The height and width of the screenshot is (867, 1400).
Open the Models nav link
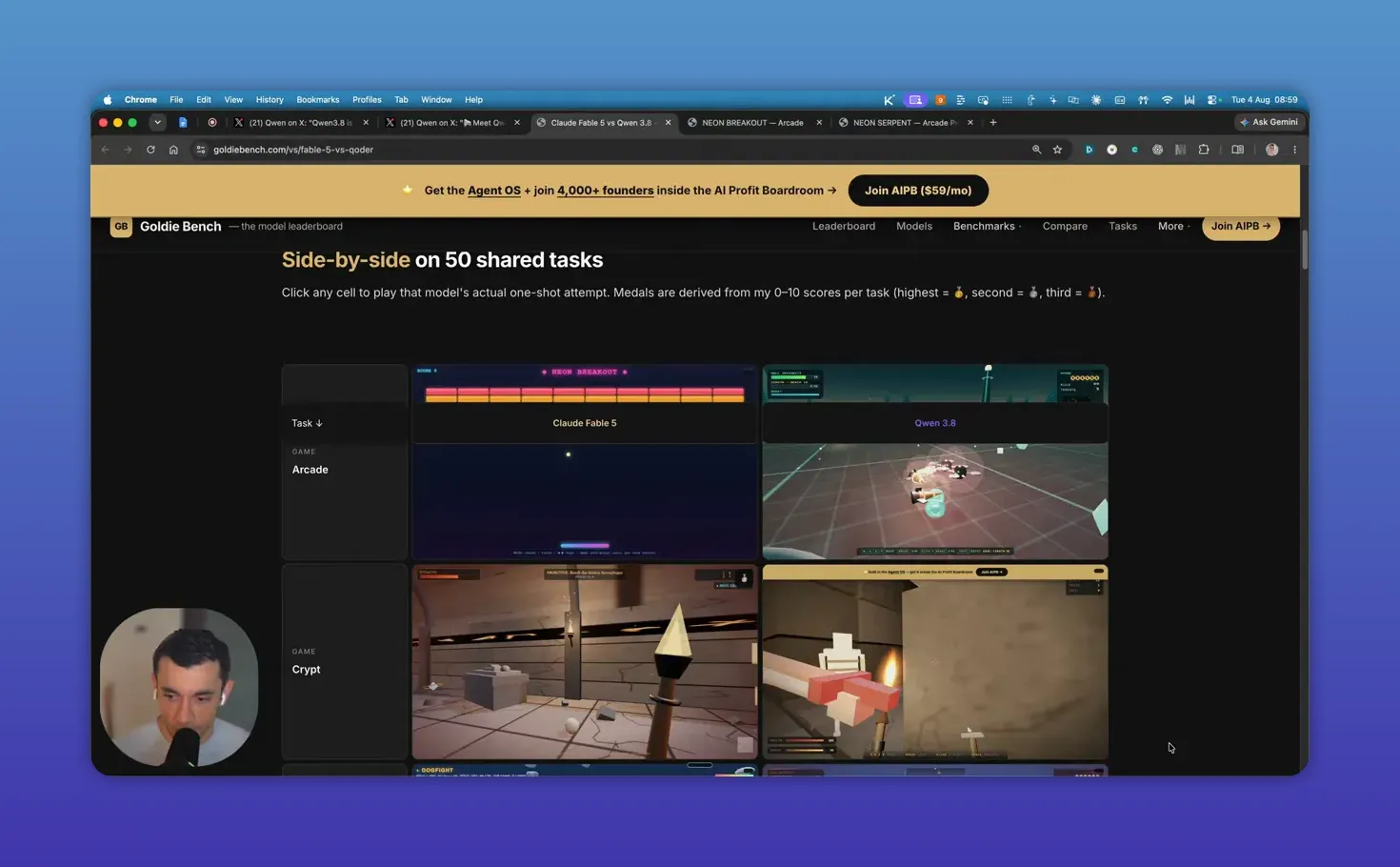[913, 226]
